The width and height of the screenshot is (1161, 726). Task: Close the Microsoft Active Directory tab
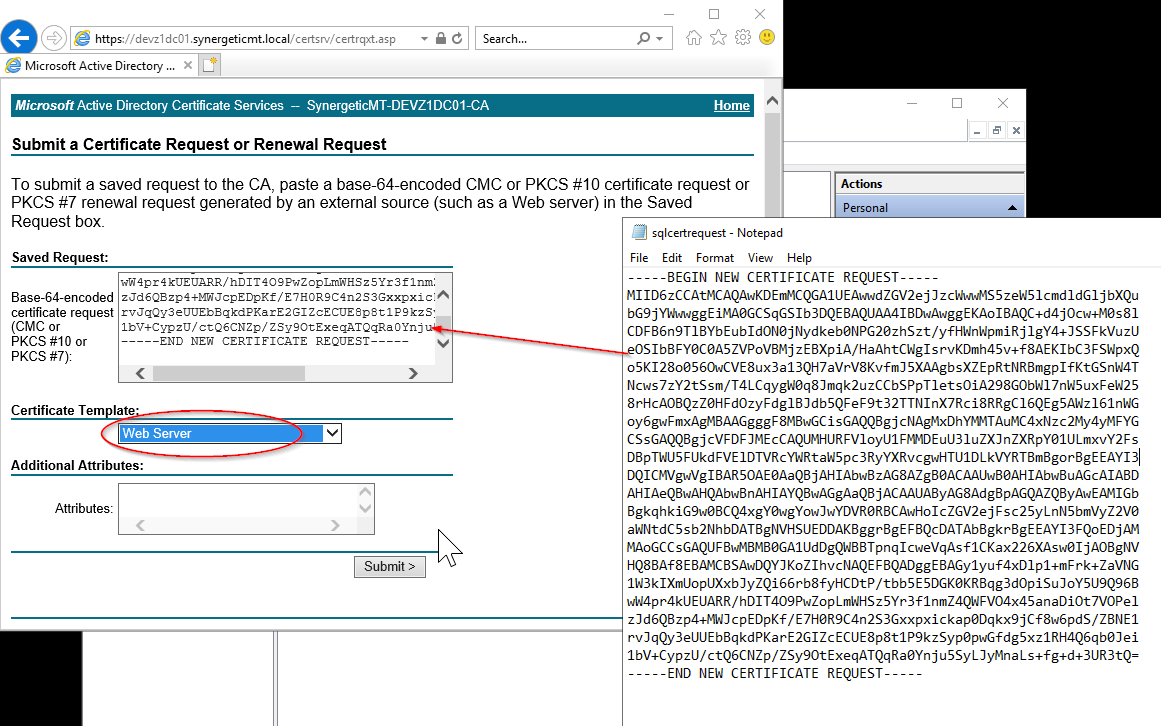pos(188,65)
